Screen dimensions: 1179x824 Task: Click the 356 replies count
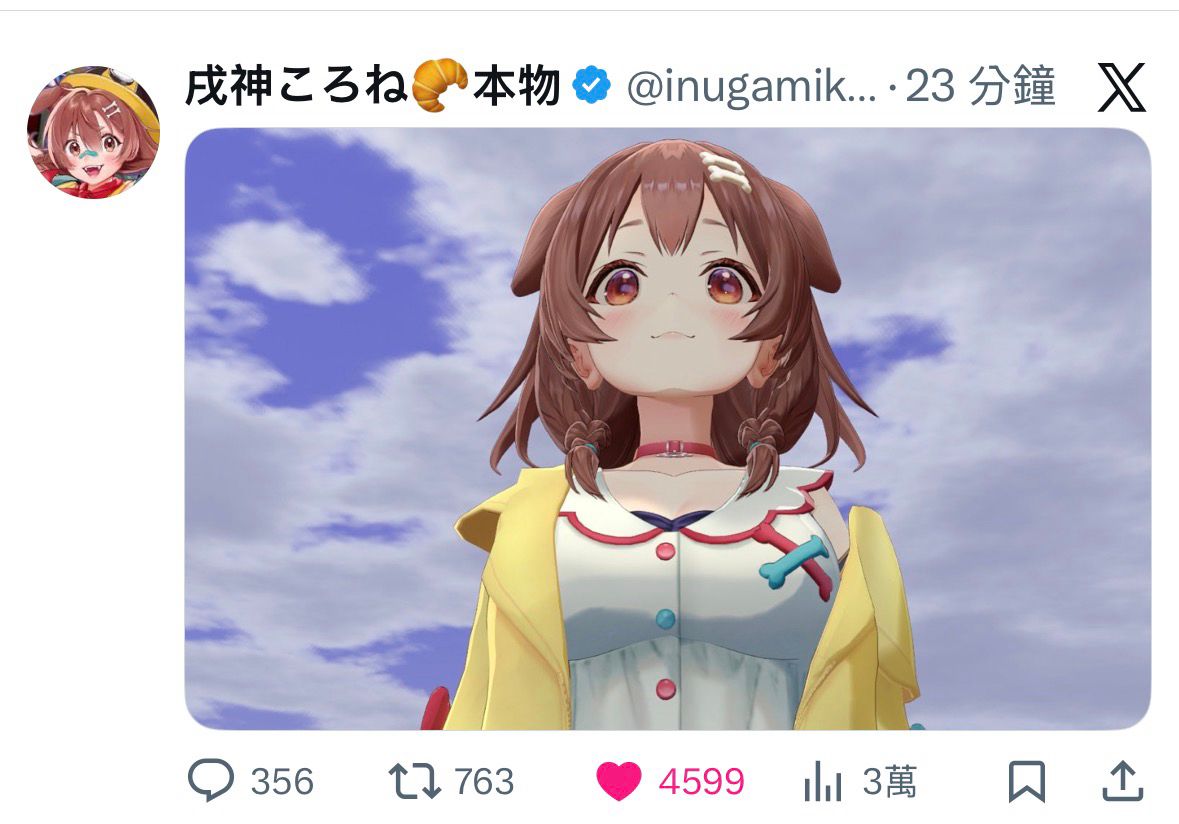pos(282,782)
